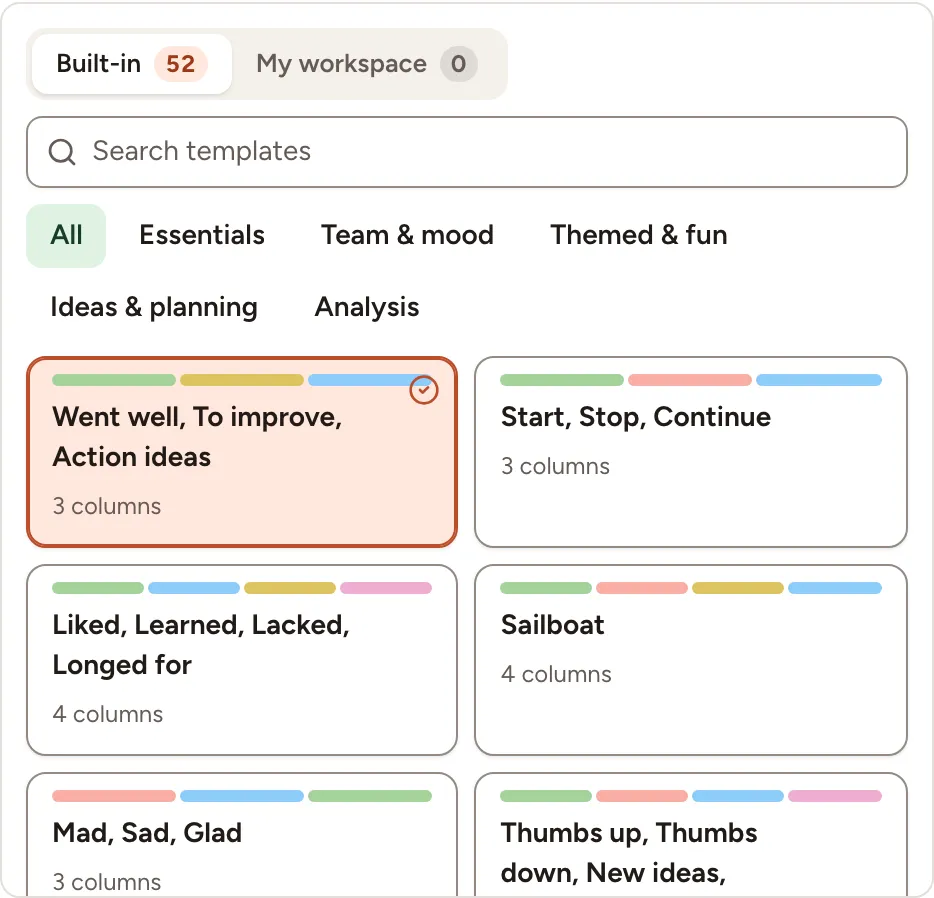The width and height of the screenshot is (934, 898).
Task: Switch to the Built-in tab
Action: [132, 64]
